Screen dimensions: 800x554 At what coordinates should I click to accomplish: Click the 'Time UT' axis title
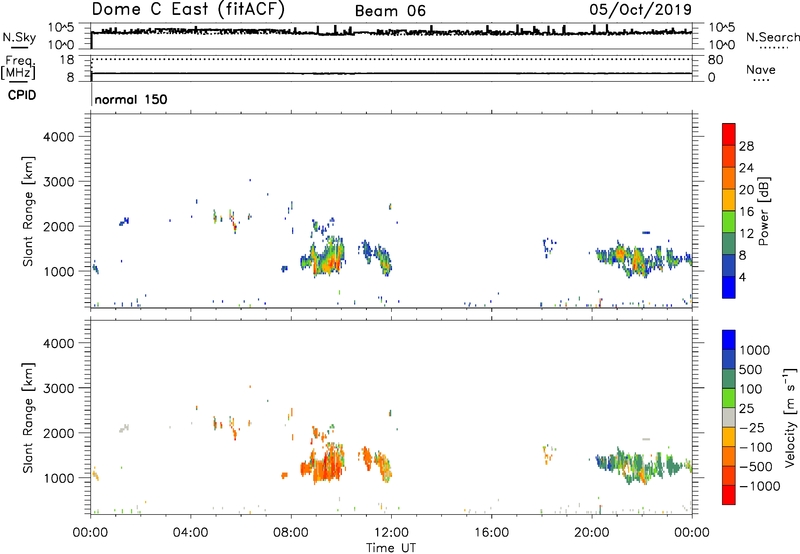(391, 548)
